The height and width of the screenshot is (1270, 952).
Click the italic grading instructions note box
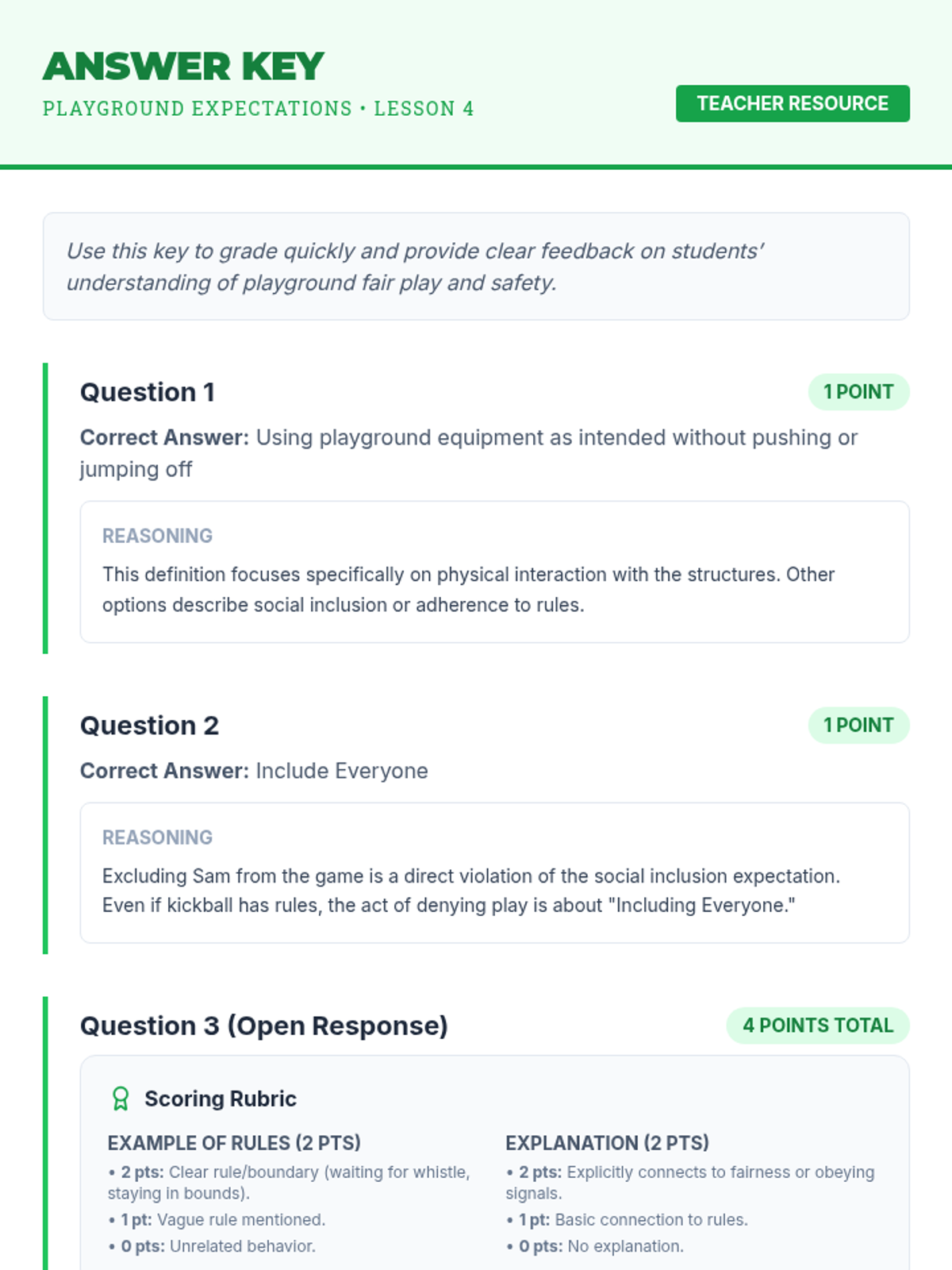click(475, 267)
